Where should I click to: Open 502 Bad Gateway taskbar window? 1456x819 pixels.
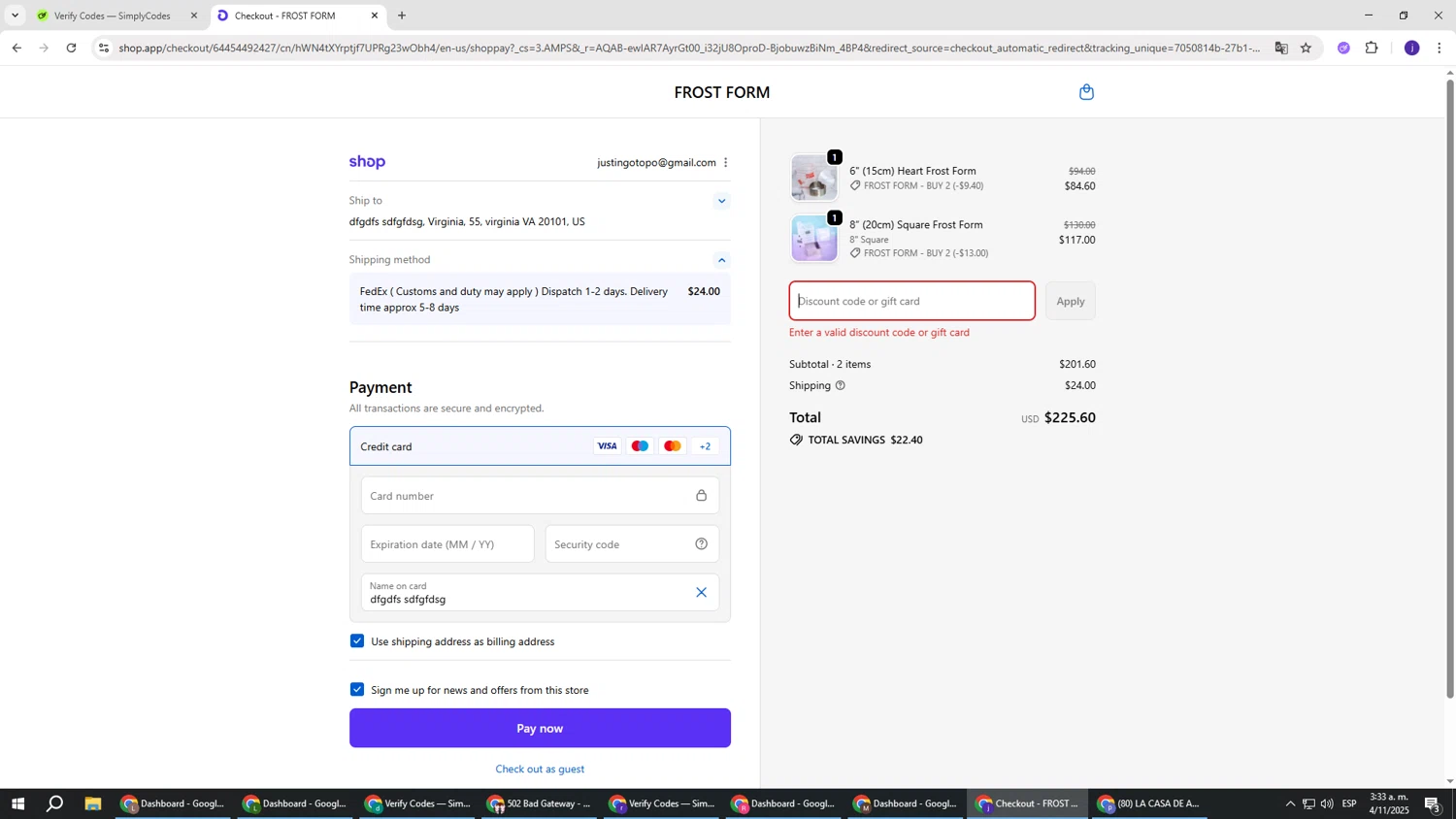(x=540, y=803)
